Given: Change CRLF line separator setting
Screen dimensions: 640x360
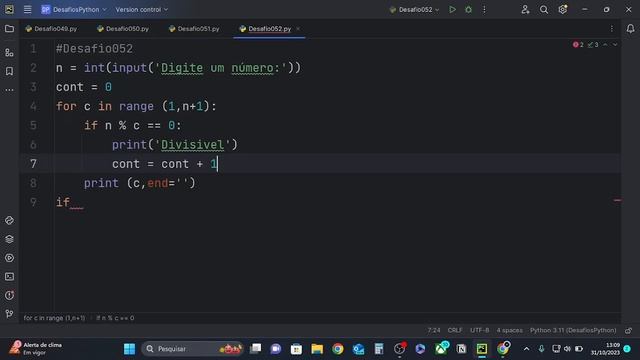Looking at the screenshot, I should pos(455,330).
